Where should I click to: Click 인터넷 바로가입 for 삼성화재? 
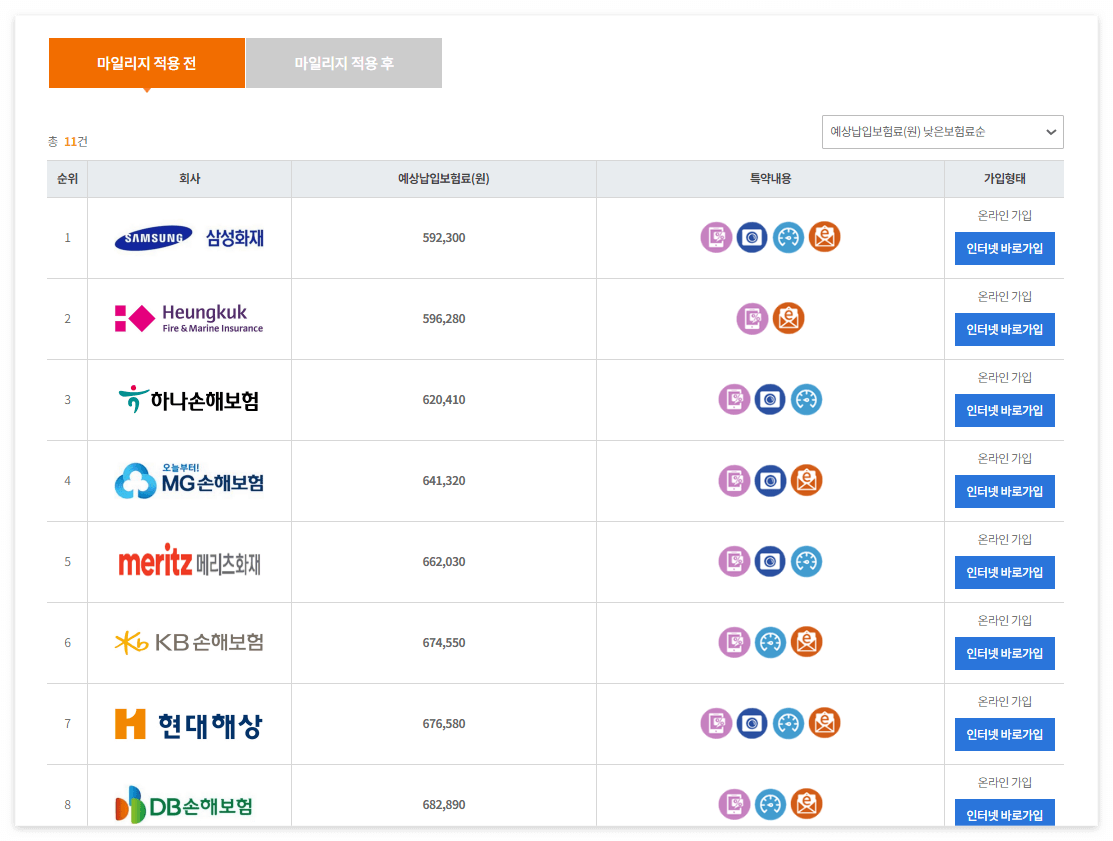coord(1004,248)
